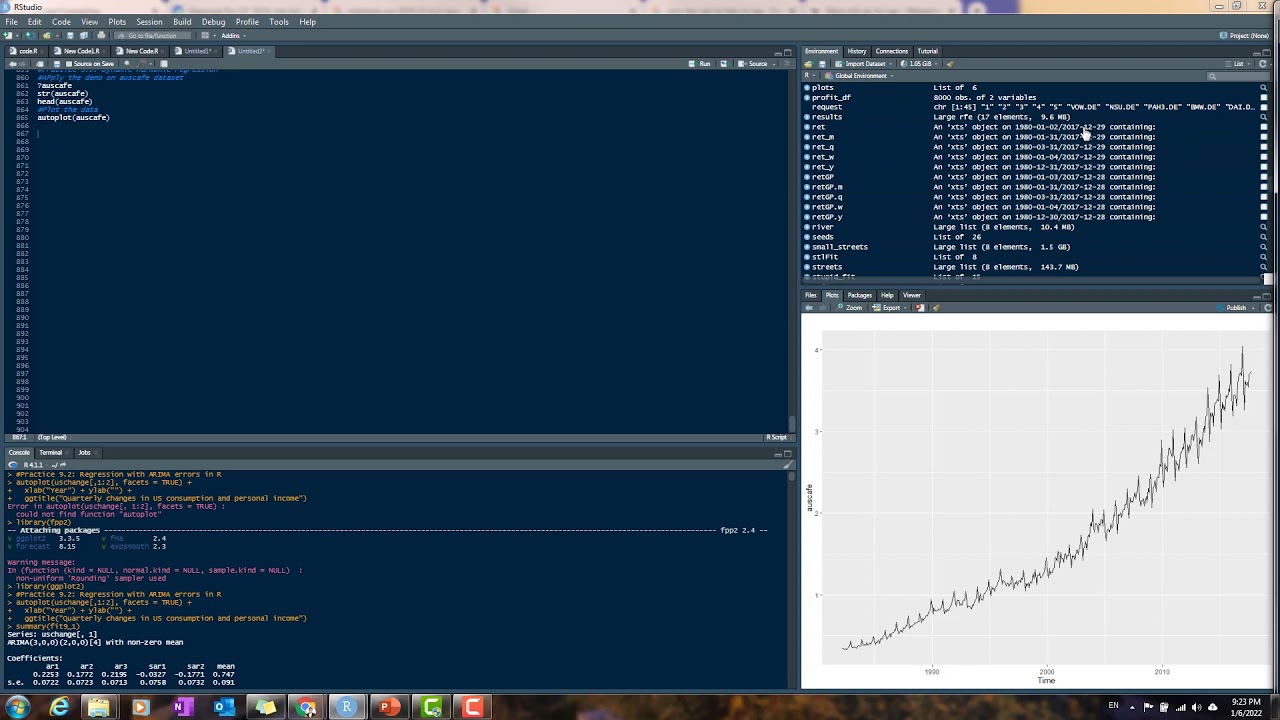
Task: Switch to the Tutorial tab
Action: 928,51
